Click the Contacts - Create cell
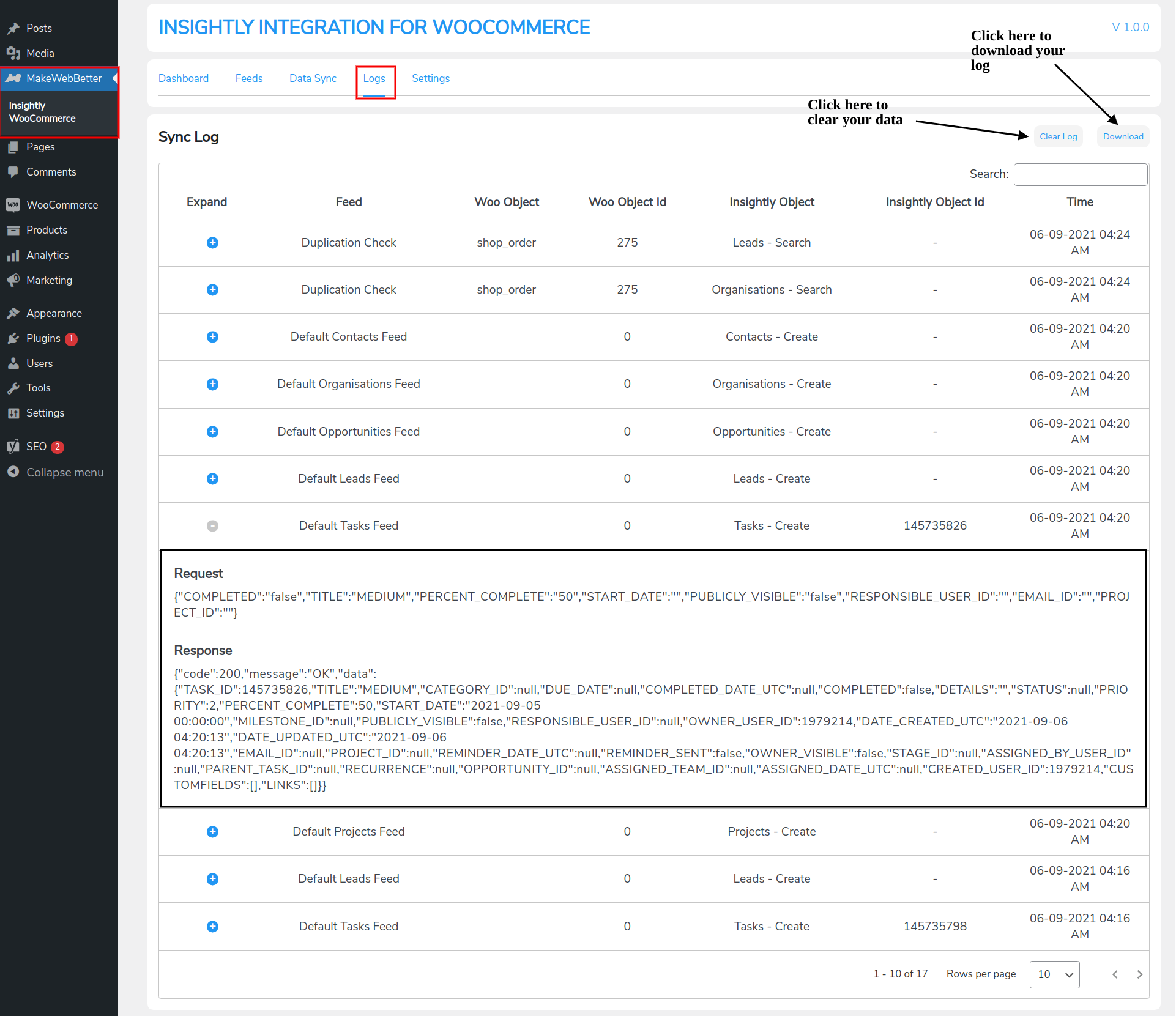1176x1016 pixels. point(772,336)
